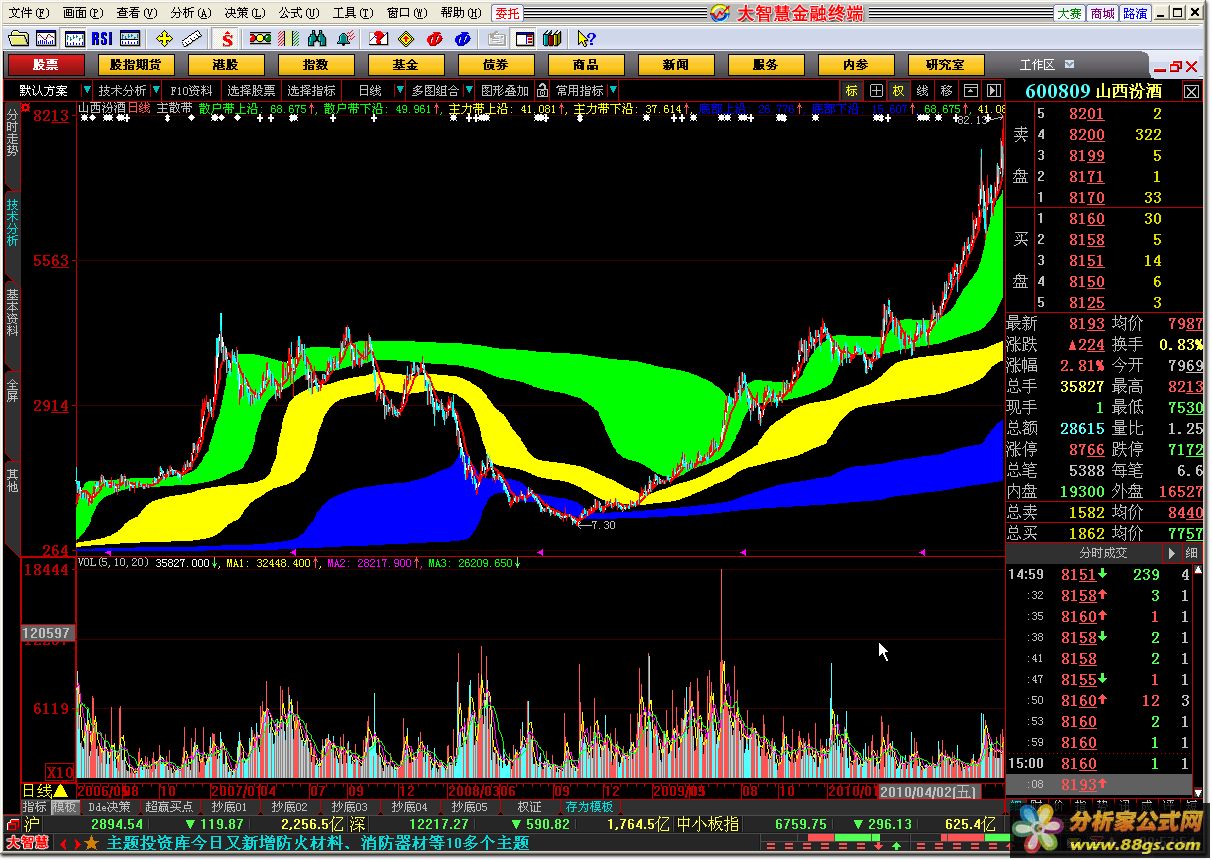The image size is (1212, 860).
Task: Switch to the 股票 tab
Action: 45,64
